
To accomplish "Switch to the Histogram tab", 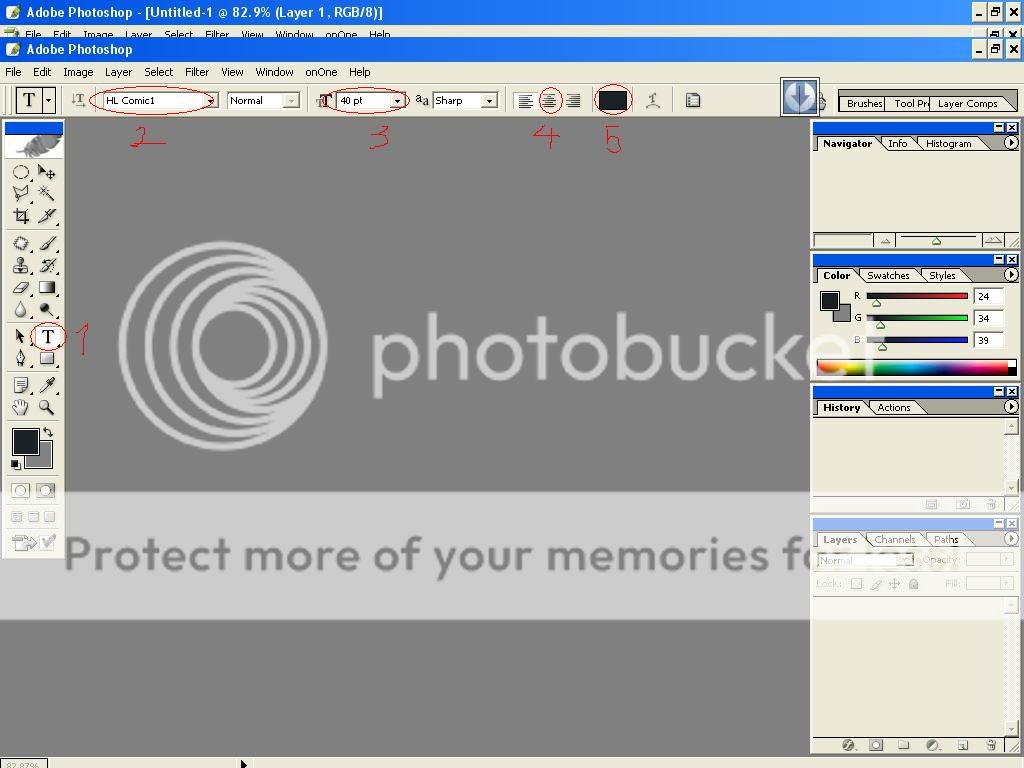I will click(x=948, y=144).
